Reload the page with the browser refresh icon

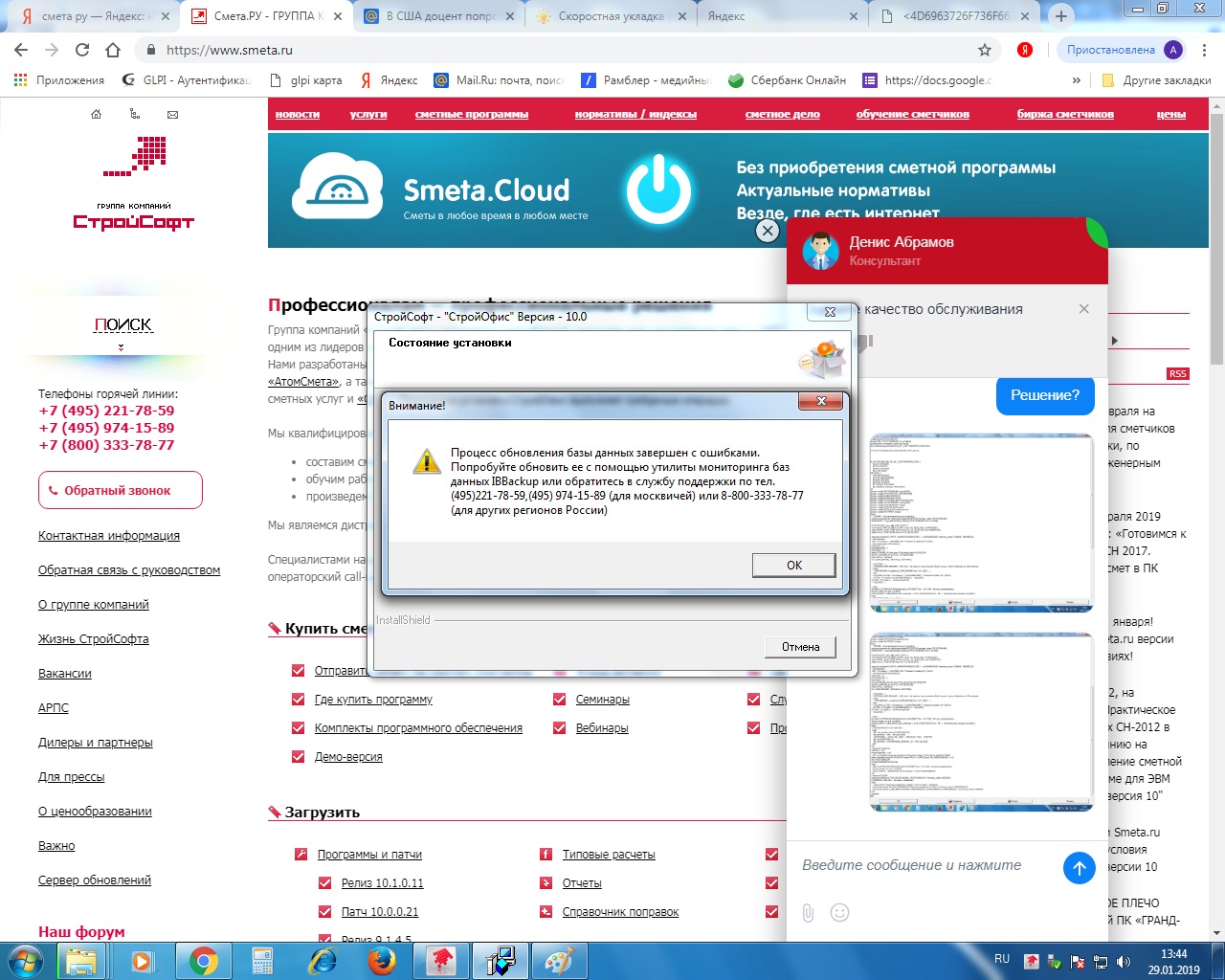pyautogui.click(x=82, y=50)
